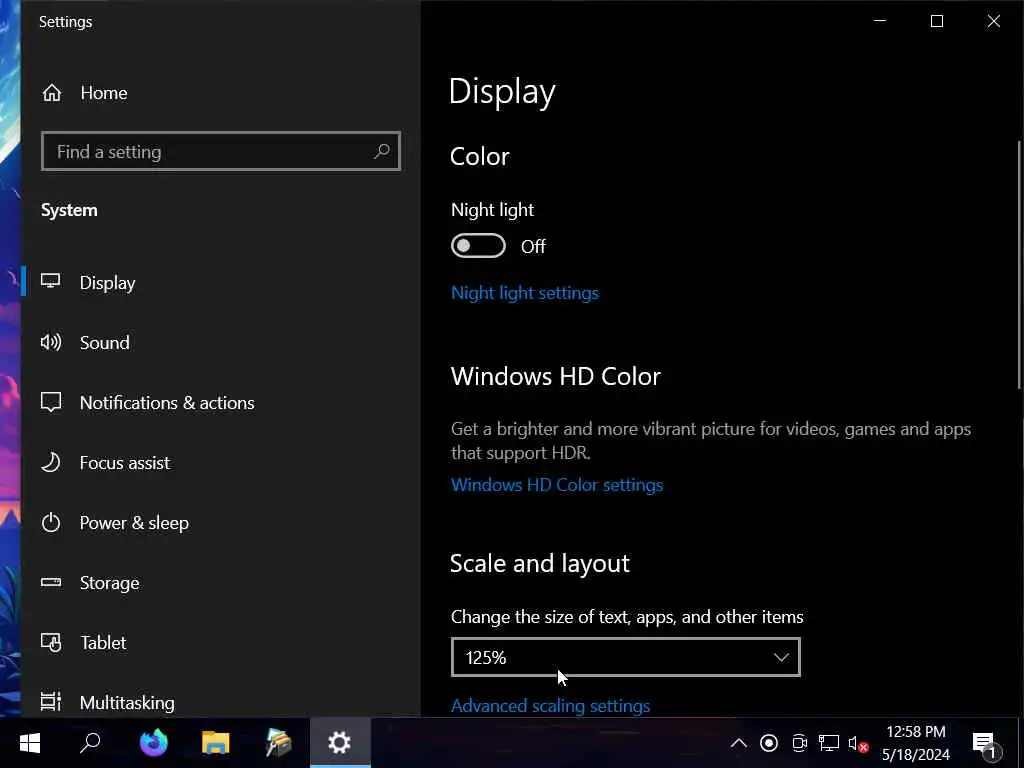Click the recording circle tray icon
Viewport: 1024px width, 768px height.
tap(769, 743)
